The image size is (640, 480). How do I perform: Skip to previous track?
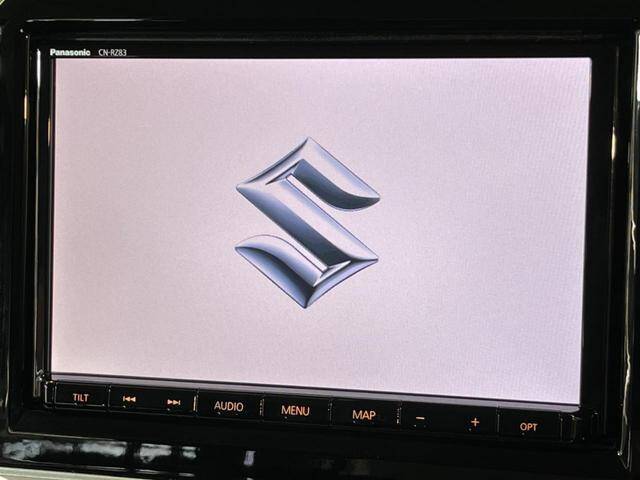pyautogui.click(x=129, y=399)
